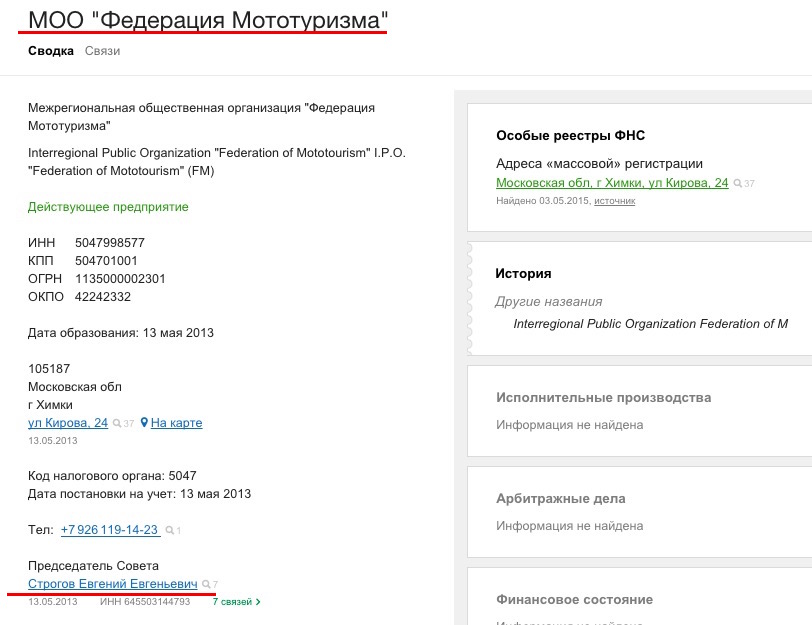
Task: Click the map pin icon
Action: point(144,423)
